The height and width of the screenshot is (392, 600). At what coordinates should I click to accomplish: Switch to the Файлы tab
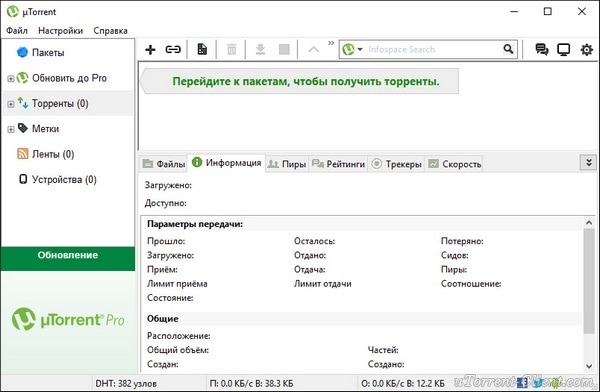tap(164, 164)
